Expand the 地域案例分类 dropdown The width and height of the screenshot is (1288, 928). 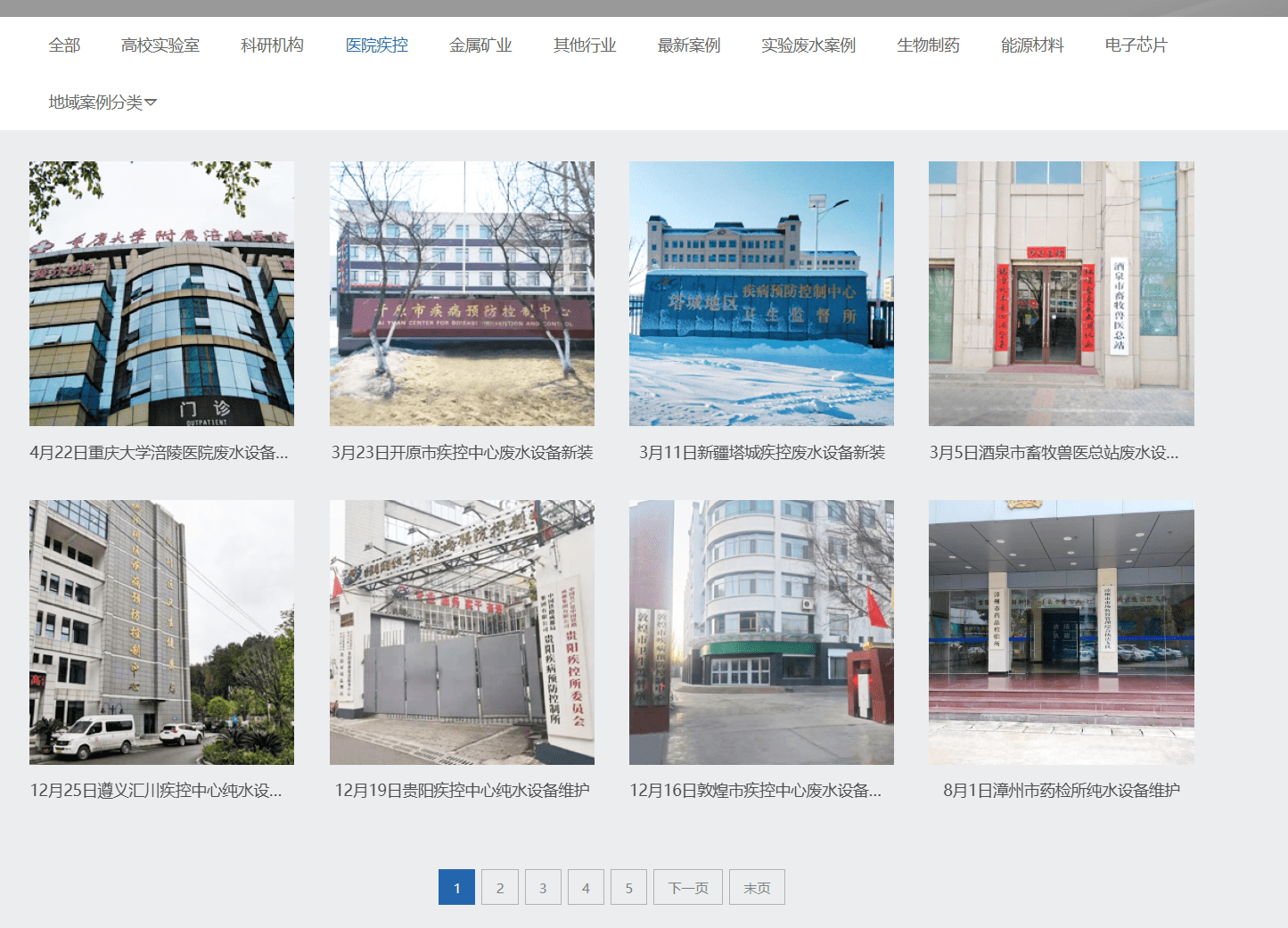[x=102, y=103]
